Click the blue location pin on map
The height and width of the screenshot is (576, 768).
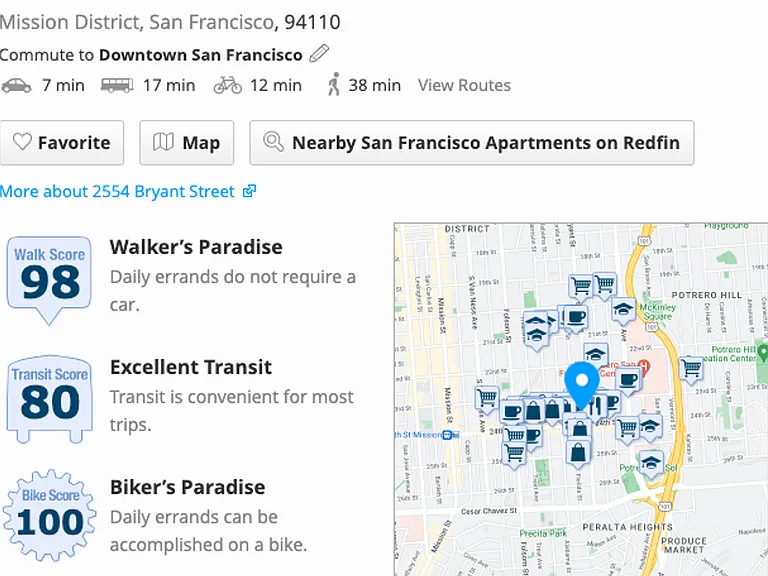[582, 385]
